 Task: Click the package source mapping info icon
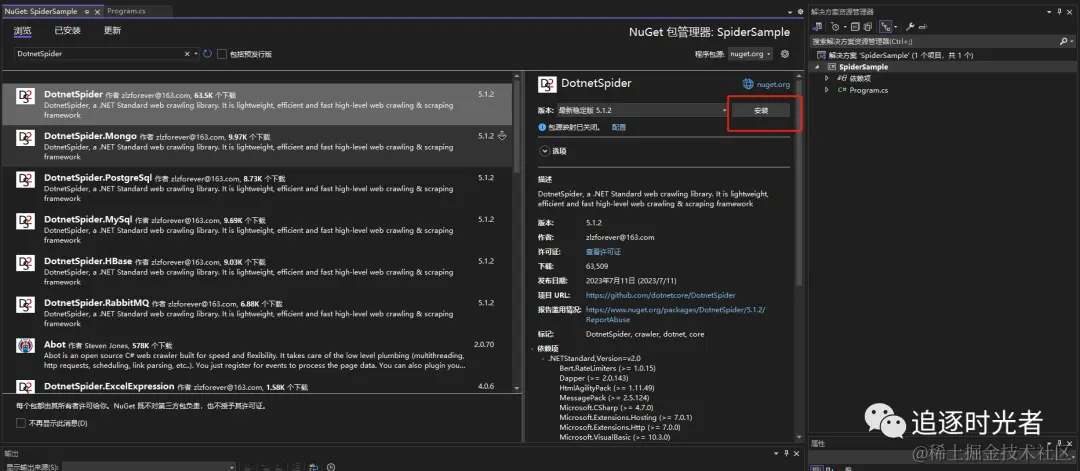point(542,127)
